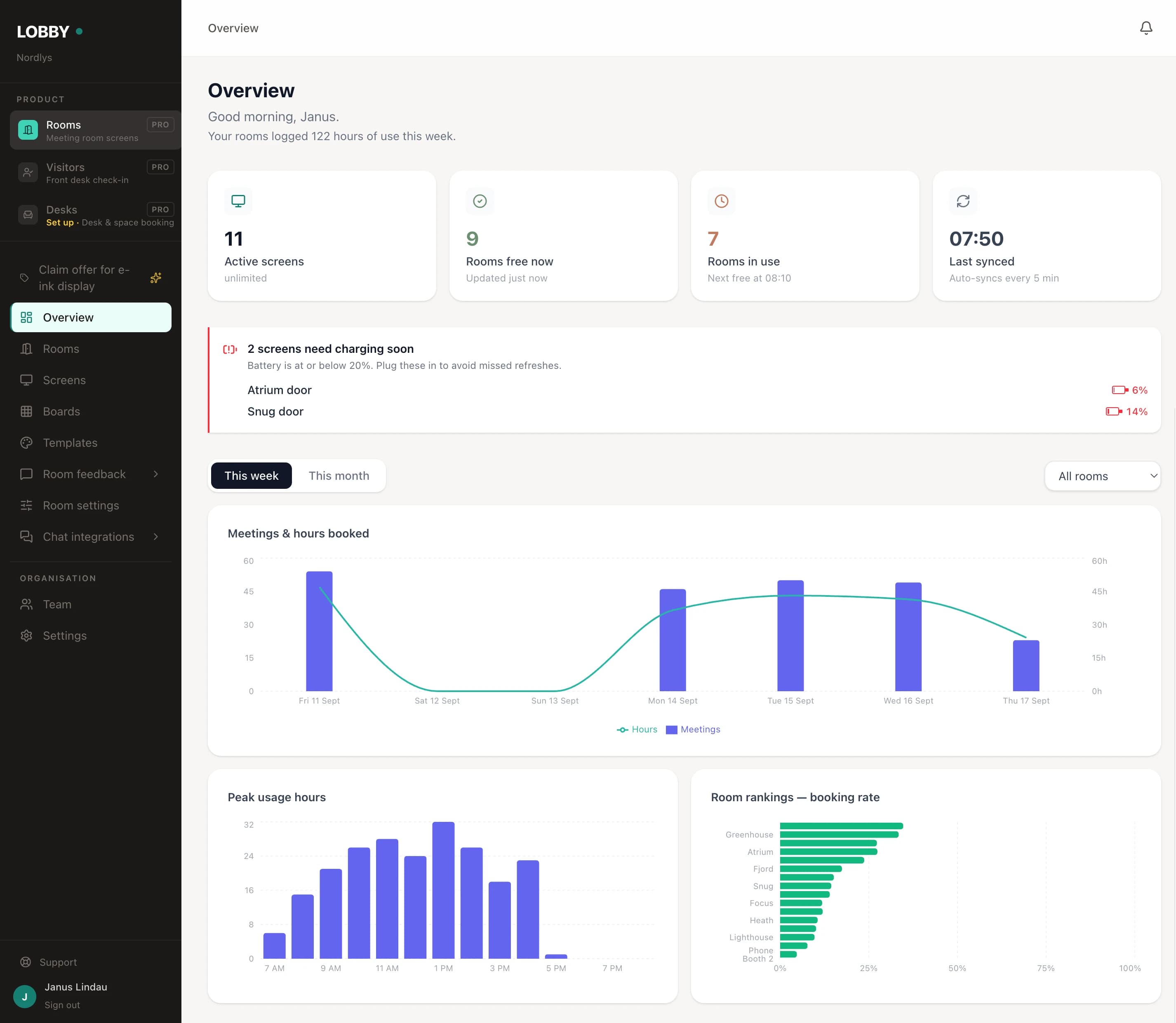Click the 1 PM peak usage bar
1176x1023 pixels.
tap(443, 890)
